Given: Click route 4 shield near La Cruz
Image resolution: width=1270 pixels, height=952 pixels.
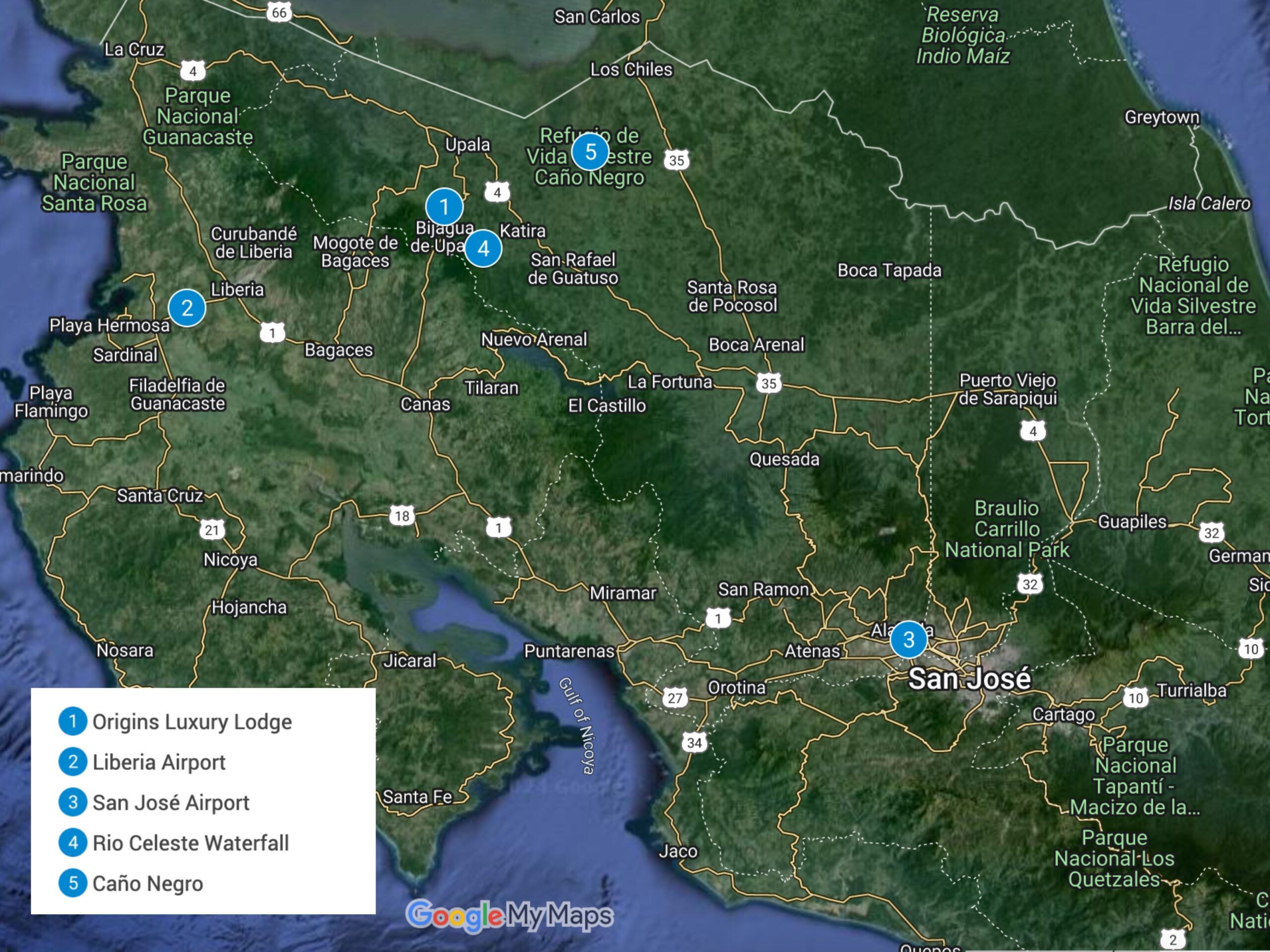Looking at the screenshot, I should (192, 71).
